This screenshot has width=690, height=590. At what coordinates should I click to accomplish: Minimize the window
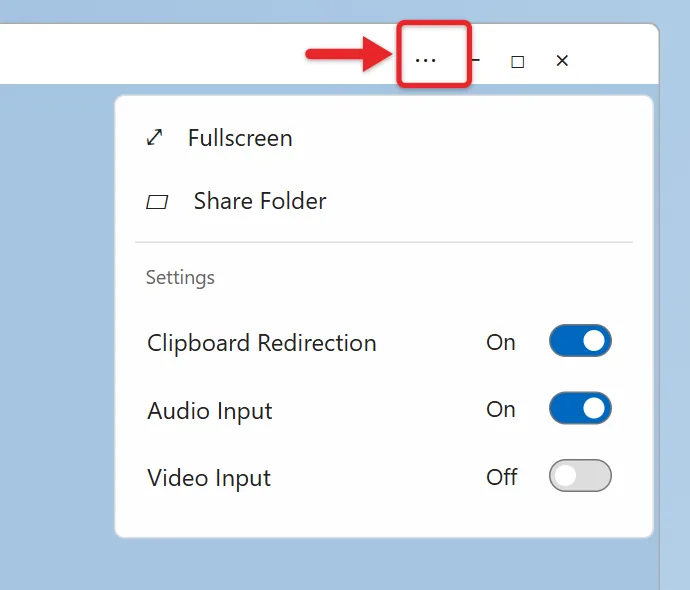coord(476,60)
